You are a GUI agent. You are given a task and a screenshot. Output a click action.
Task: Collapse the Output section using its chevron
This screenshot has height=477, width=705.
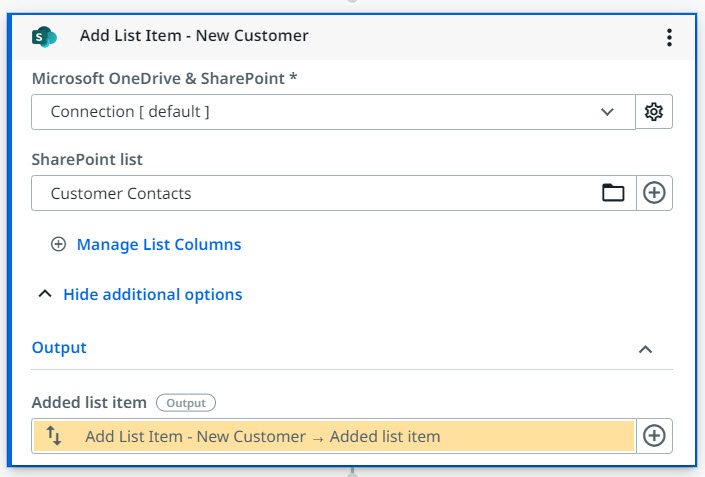[x=646, y=349]
